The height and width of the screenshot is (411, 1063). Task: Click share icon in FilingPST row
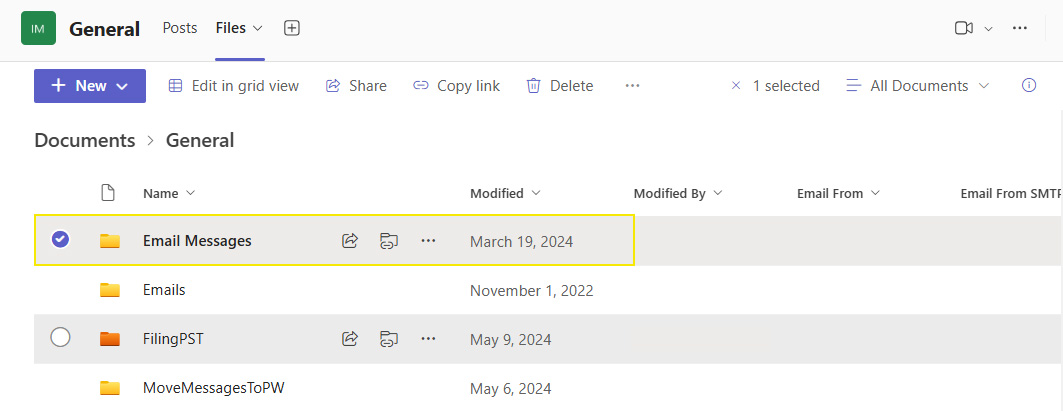pos(350,339)
